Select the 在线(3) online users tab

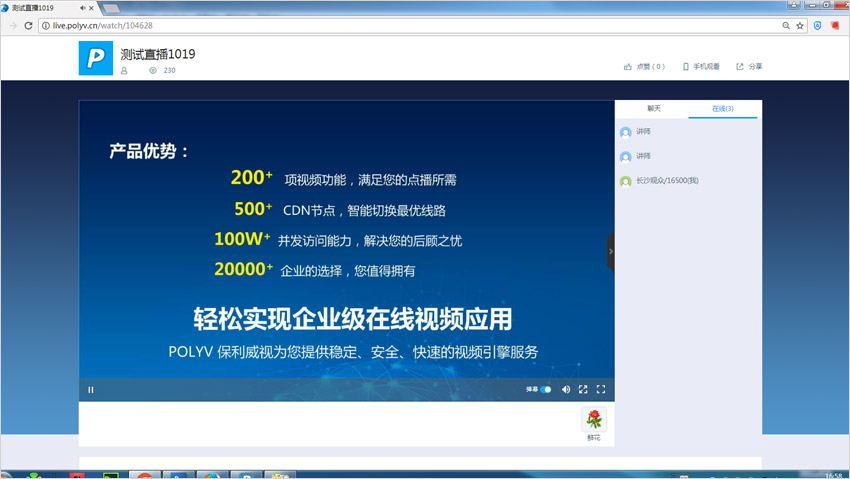(723, 108)
